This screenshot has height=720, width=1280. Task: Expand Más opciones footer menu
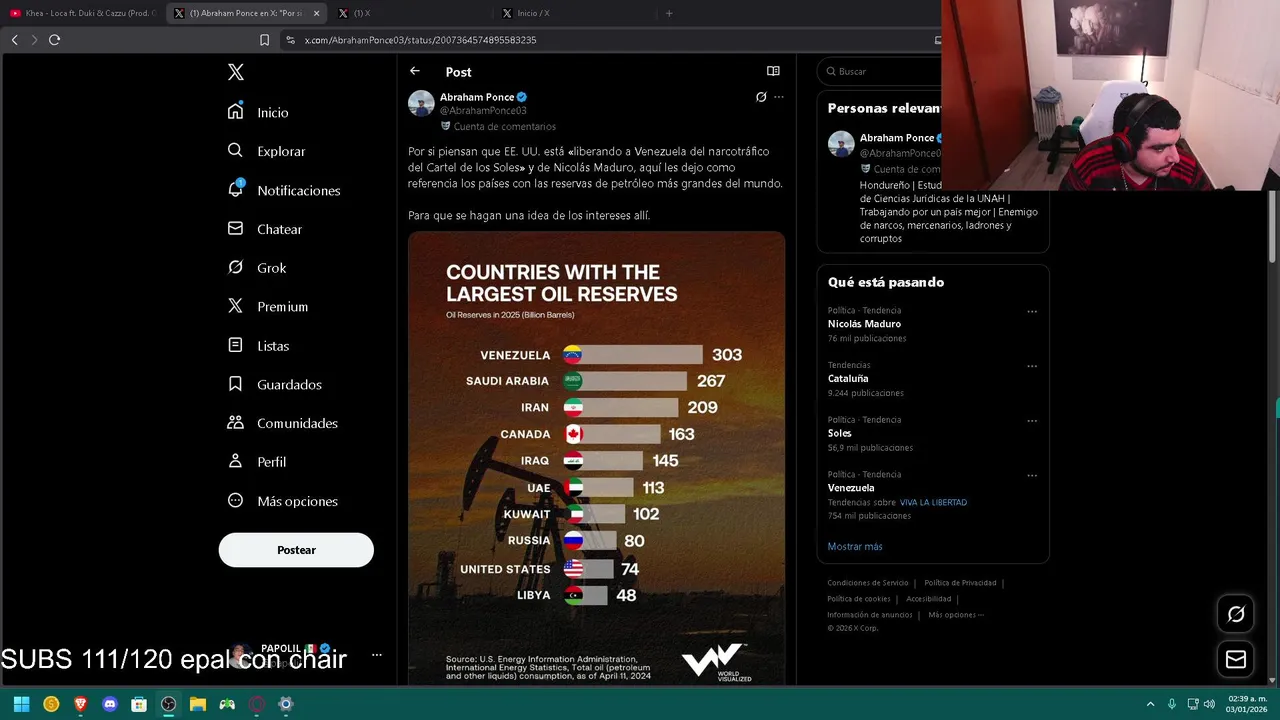coord(956,615)
